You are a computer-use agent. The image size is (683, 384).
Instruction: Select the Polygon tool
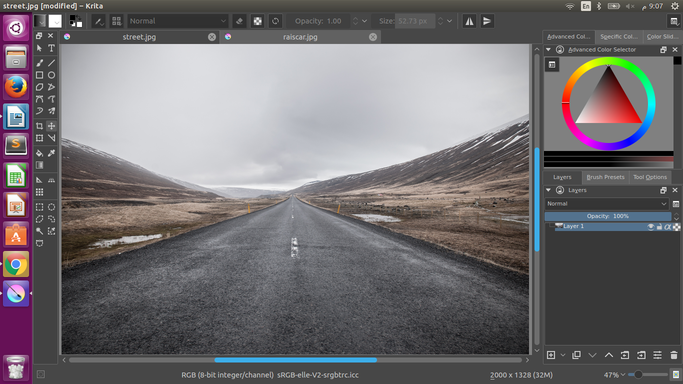pos(39,87)
